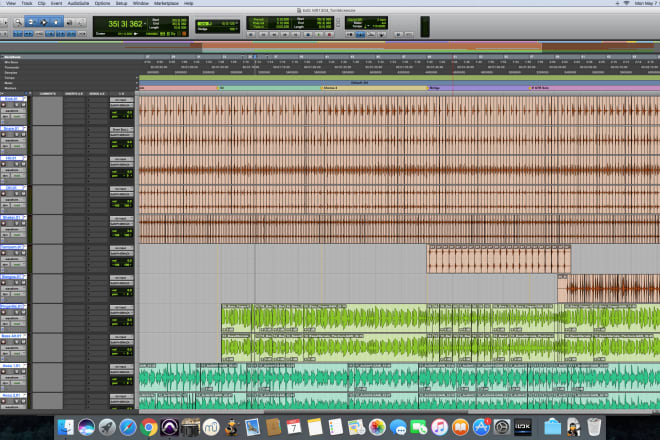660x440 pixels.
Task: Open Safari from the Dock
Action: [x=128, y=427]
